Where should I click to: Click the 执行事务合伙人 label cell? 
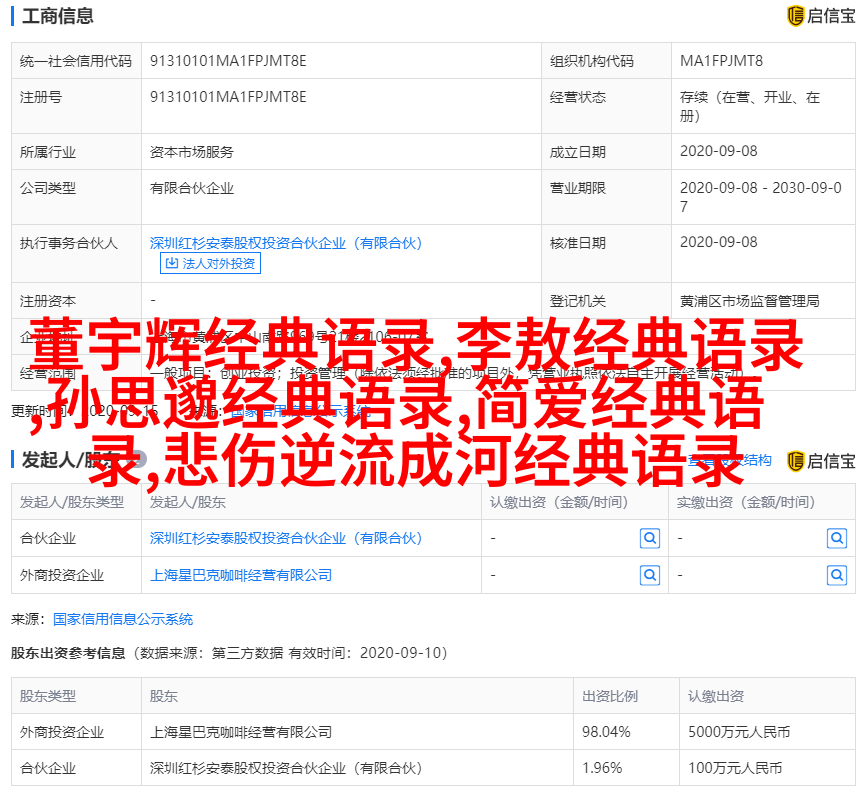click(x=76, y=253)
